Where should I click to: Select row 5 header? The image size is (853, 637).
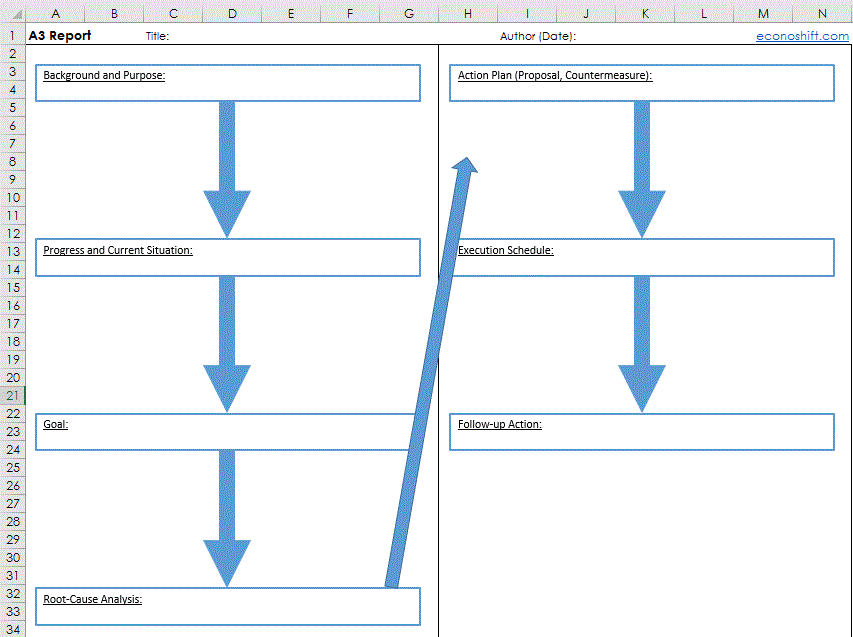(13, 108)
